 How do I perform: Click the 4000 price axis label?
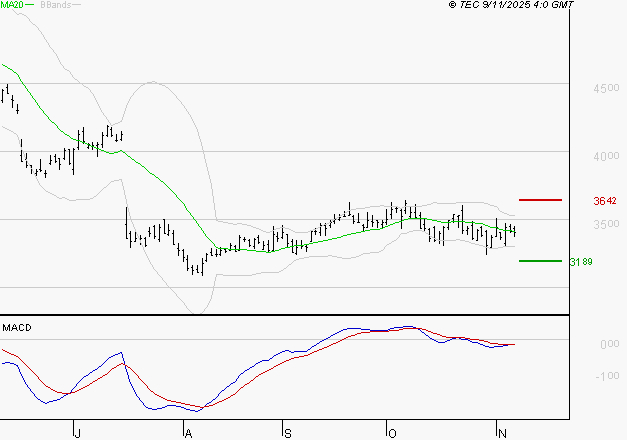606,156
